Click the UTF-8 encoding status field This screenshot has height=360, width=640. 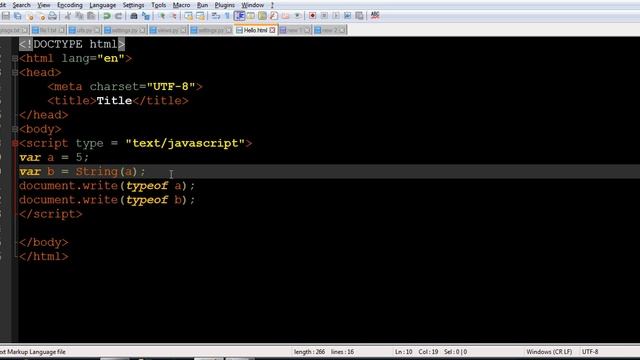click(x=590, y=351)
